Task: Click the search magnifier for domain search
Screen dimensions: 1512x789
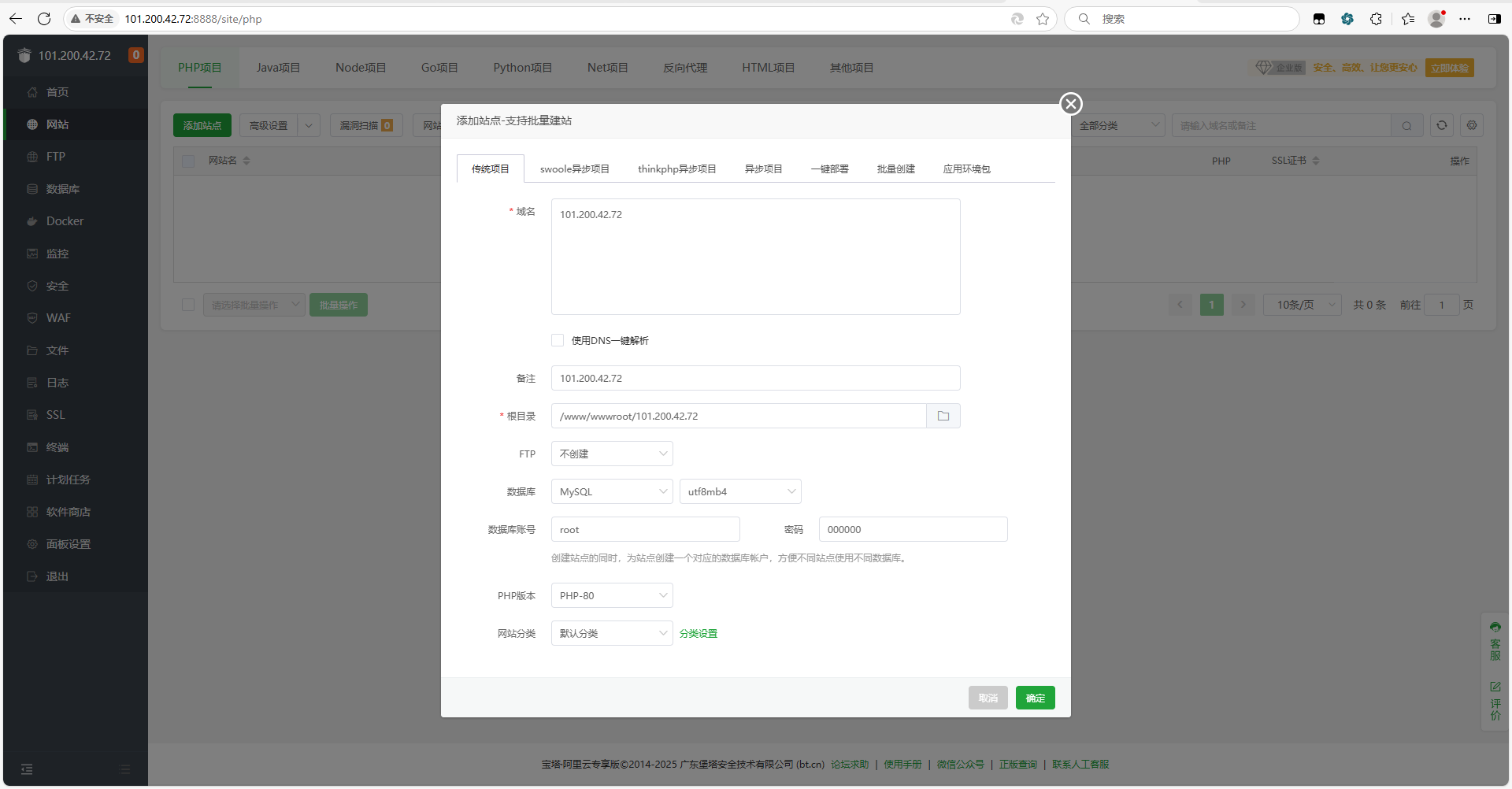Action: click(1406, 126)
